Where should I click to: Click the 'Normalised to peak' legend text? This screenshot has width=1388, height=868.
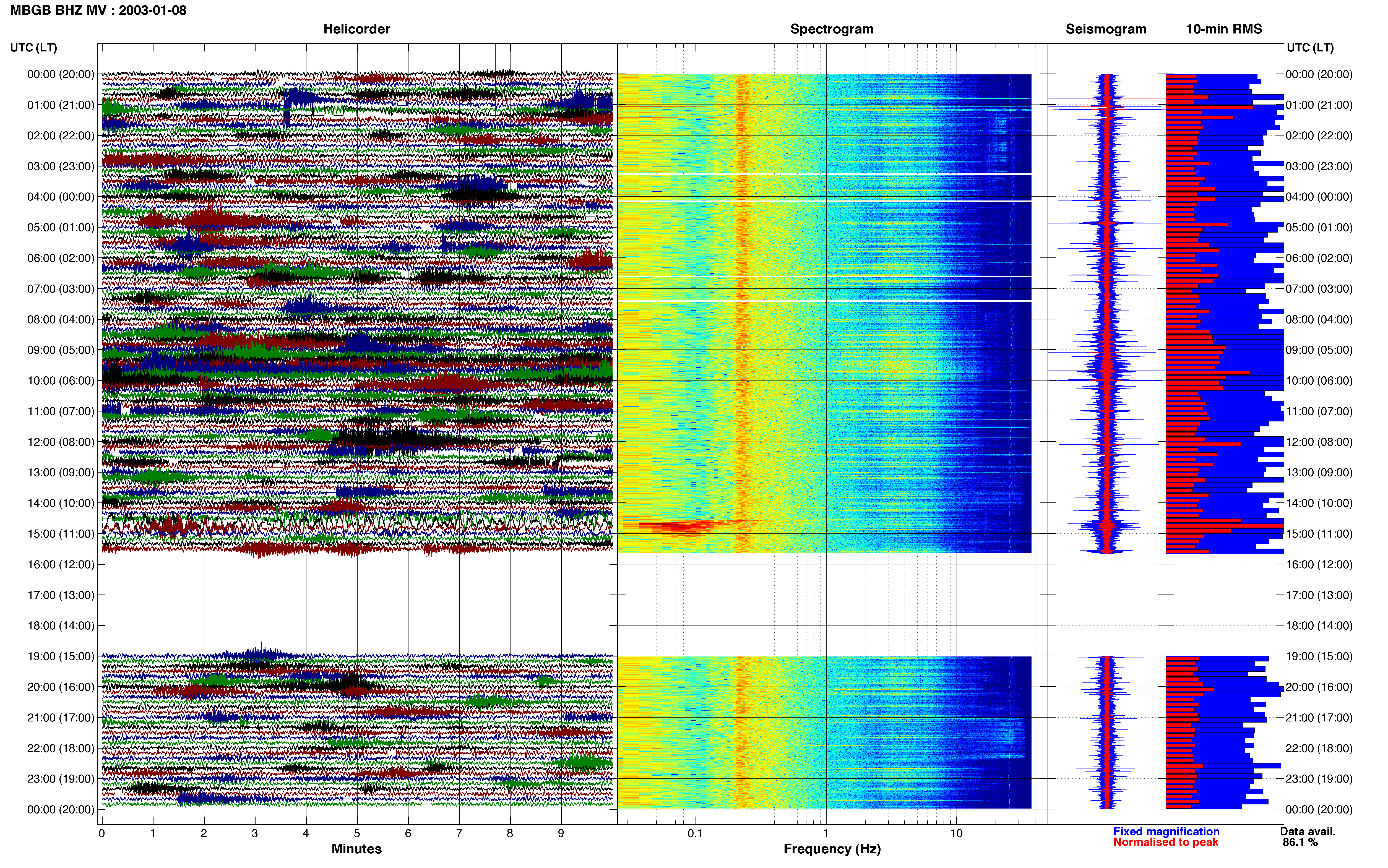coord(1165,842)
